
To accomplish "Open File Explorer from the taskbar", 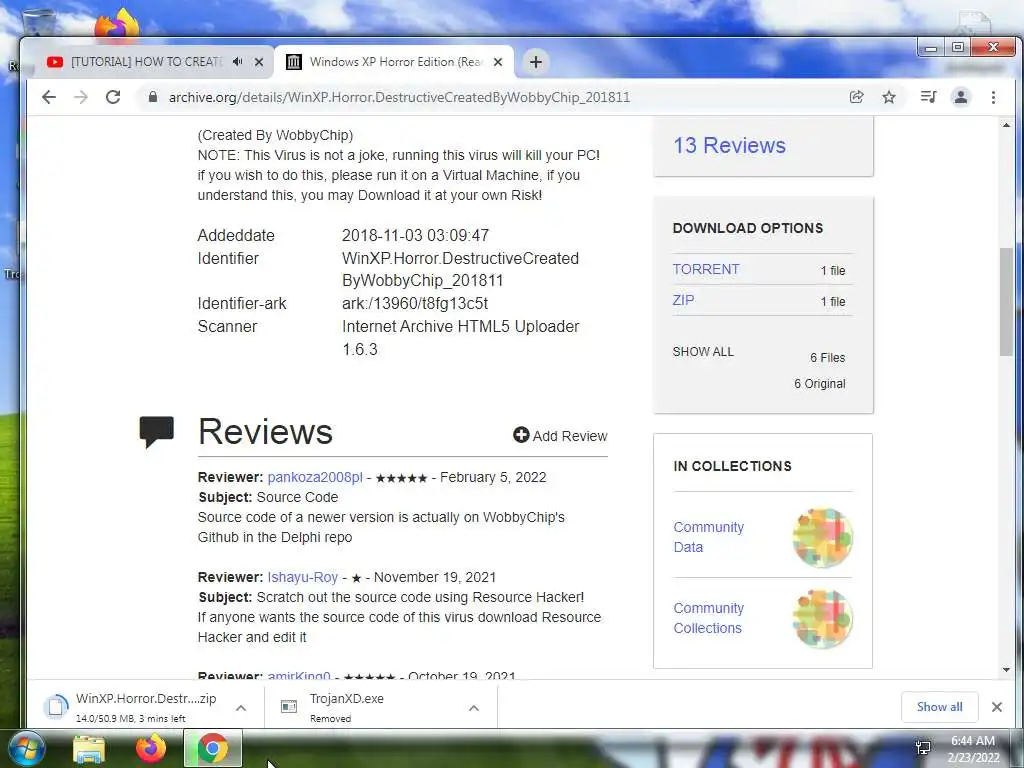I will click(89, 749).
